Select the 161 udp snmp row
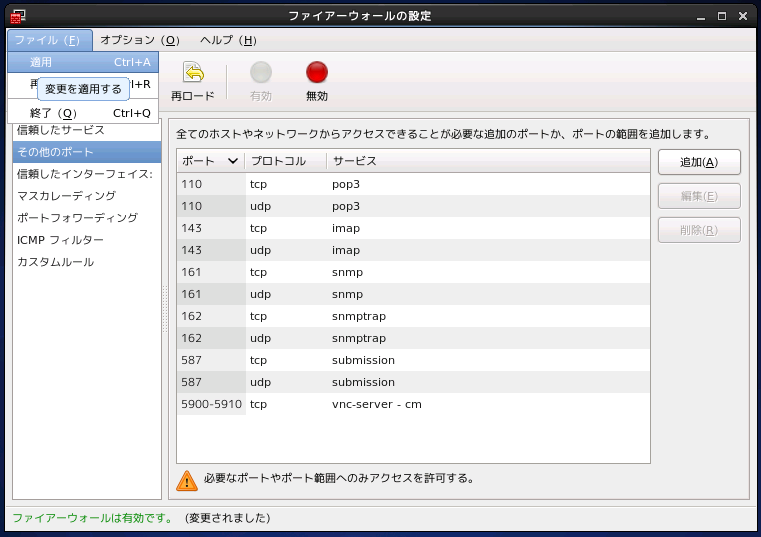 414,294
